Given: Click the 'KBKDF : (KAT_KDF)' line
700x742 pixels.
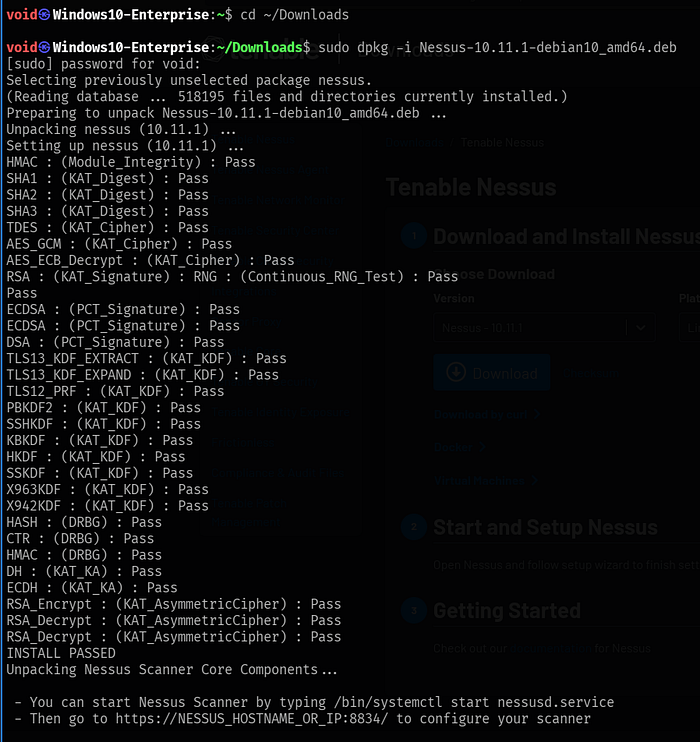Looking at the screenshot, I should point(100,441).
